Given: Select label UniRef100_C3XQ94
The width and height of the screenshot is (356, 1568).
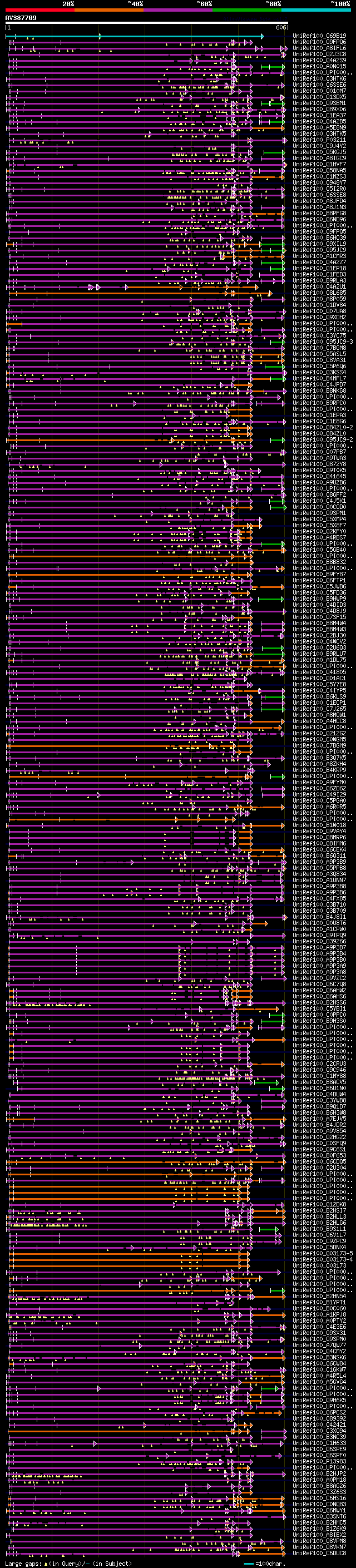Looking at the screenshot, I should [319, 1431].
